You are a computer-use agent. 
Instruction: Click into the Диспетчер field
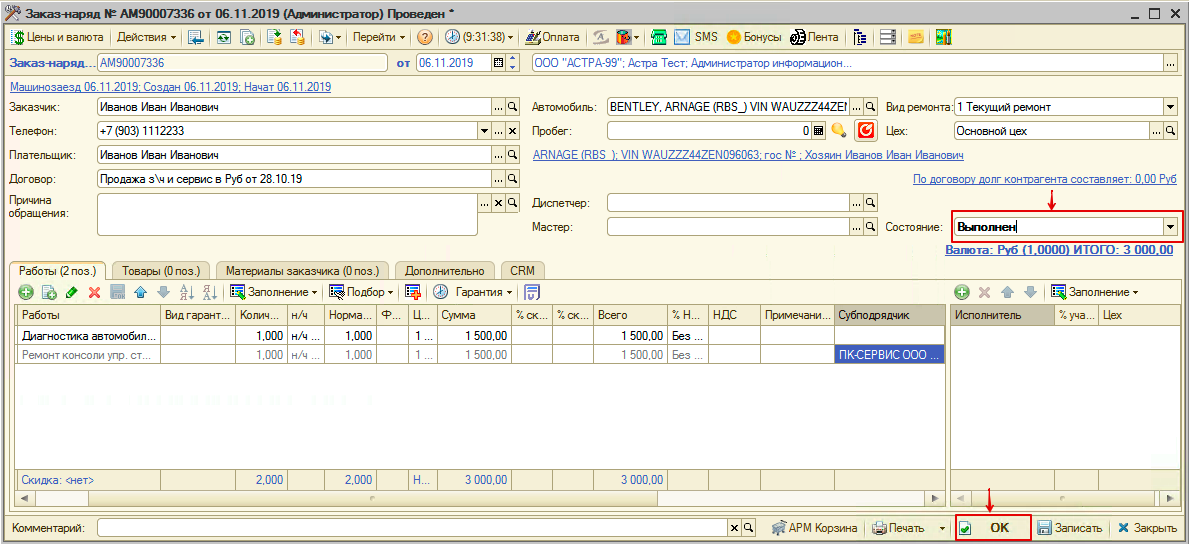click(728, 202)
